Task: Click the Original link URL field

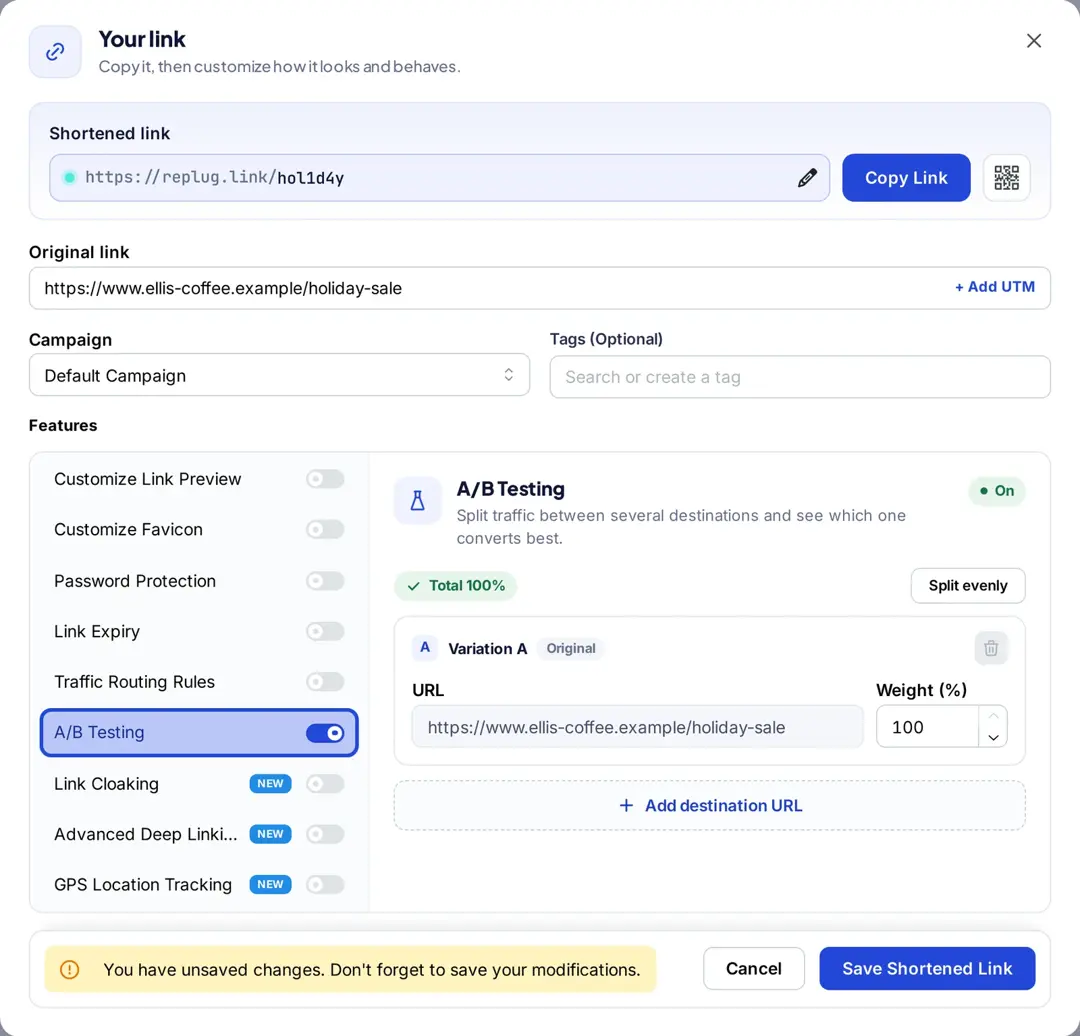Action: tap(539, 288)
